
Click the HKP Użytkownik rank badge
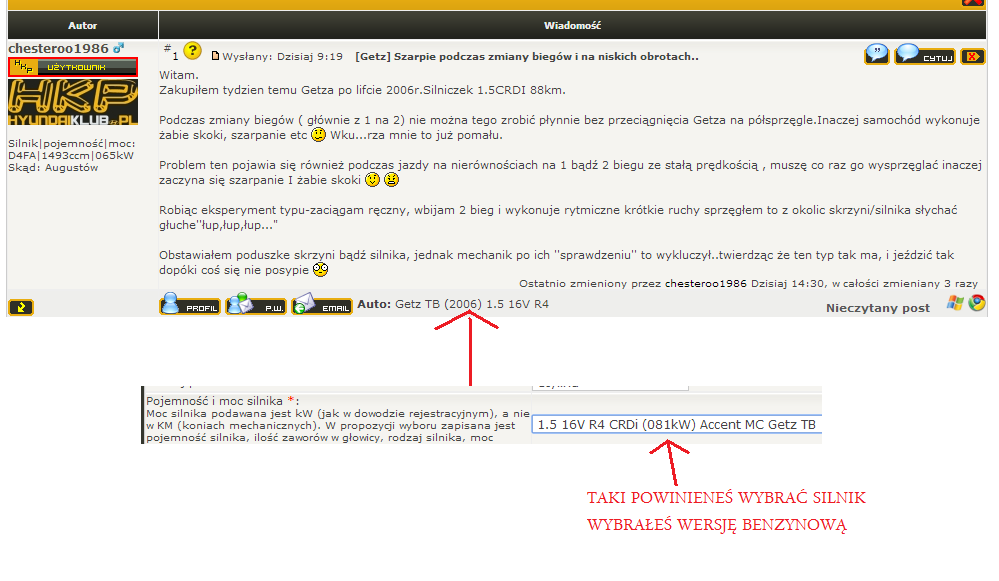(x=73, y=67)
